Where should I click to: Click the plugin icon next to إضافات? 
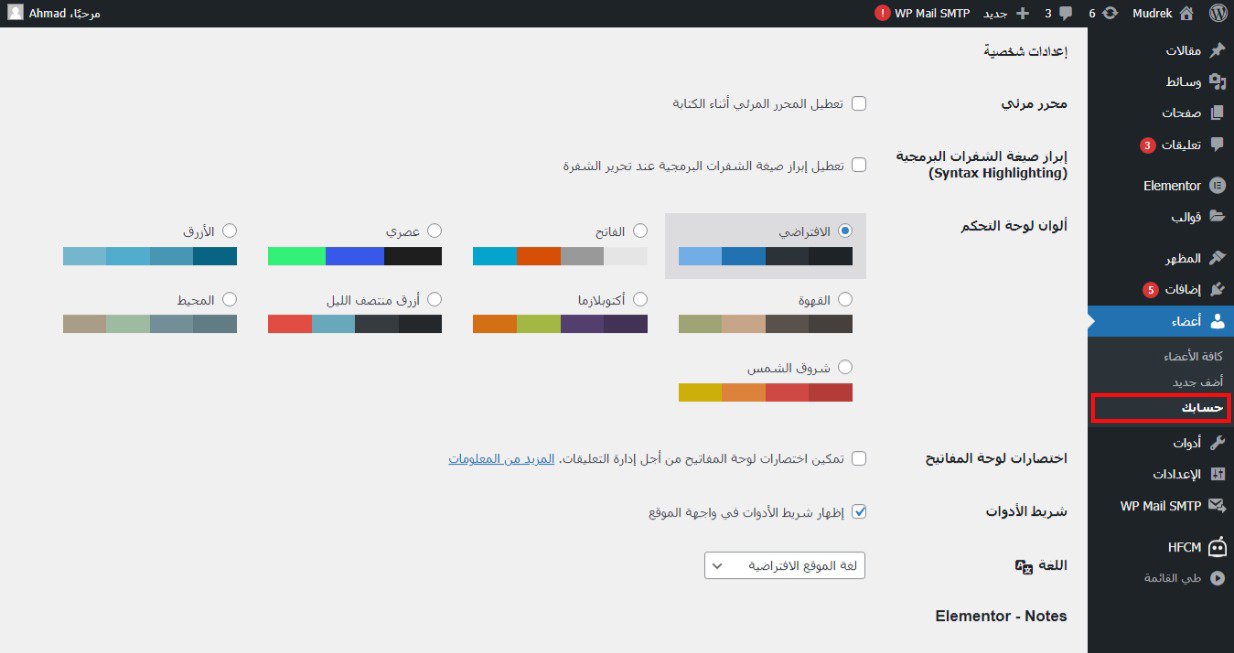(x=1217, y=289)
